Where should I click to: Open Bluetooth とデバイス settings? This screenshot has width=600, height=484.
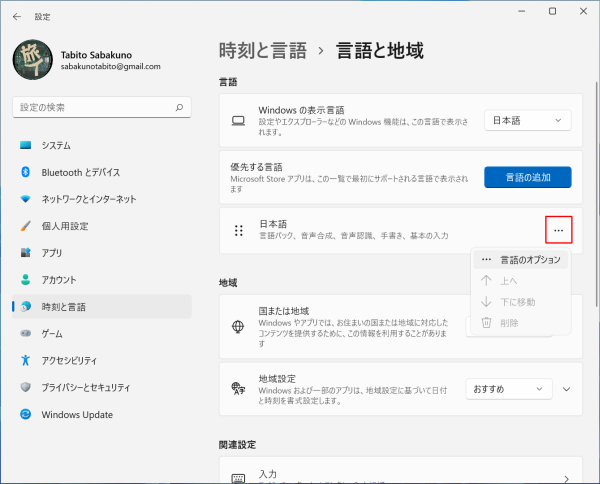pyautogui.click(x=102, y=172)
